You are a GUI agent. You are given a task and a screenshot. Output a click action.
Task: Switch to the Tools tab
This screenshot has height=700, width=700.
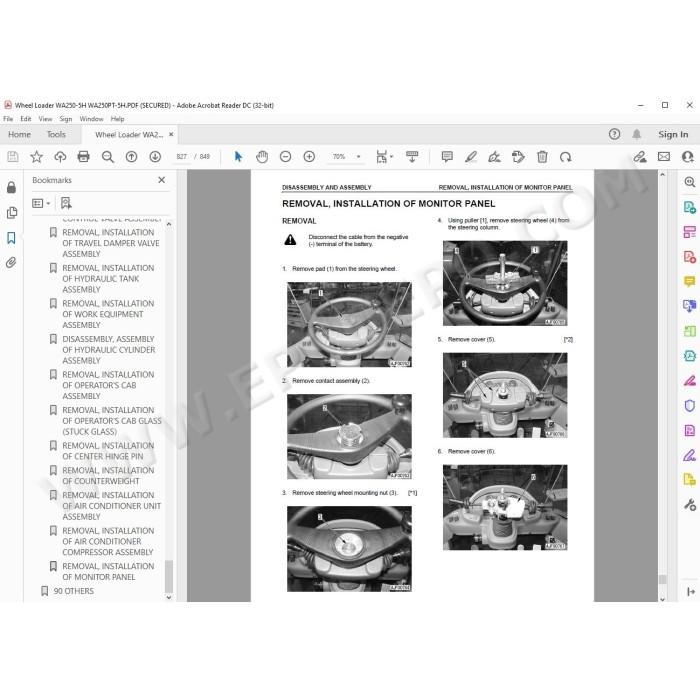[x=56, y=134]
